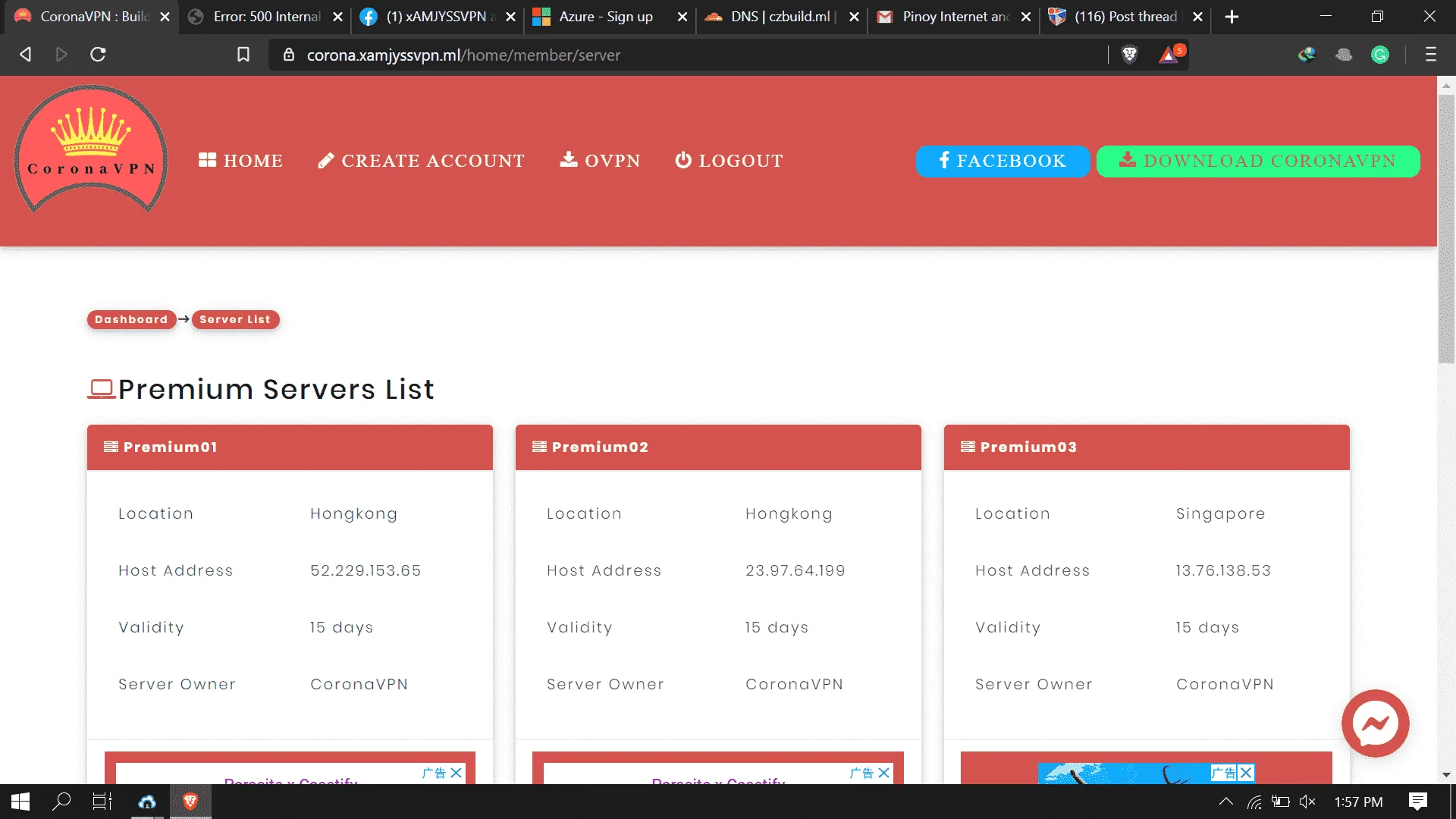Click host address 13.76.138.53
1456x819 pixels.
click(1223, 570)
